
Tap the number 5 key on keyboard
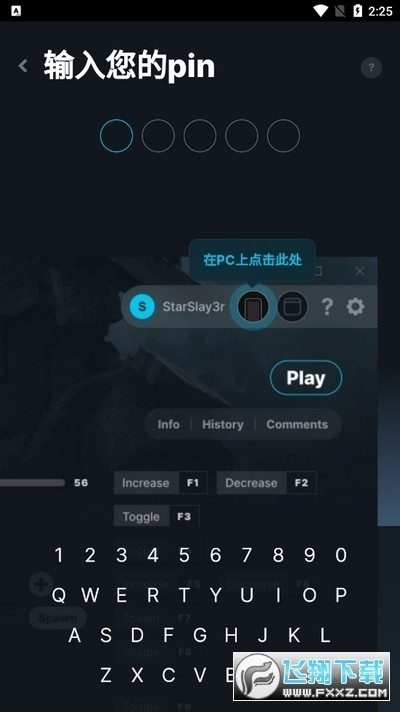(184, 555)
